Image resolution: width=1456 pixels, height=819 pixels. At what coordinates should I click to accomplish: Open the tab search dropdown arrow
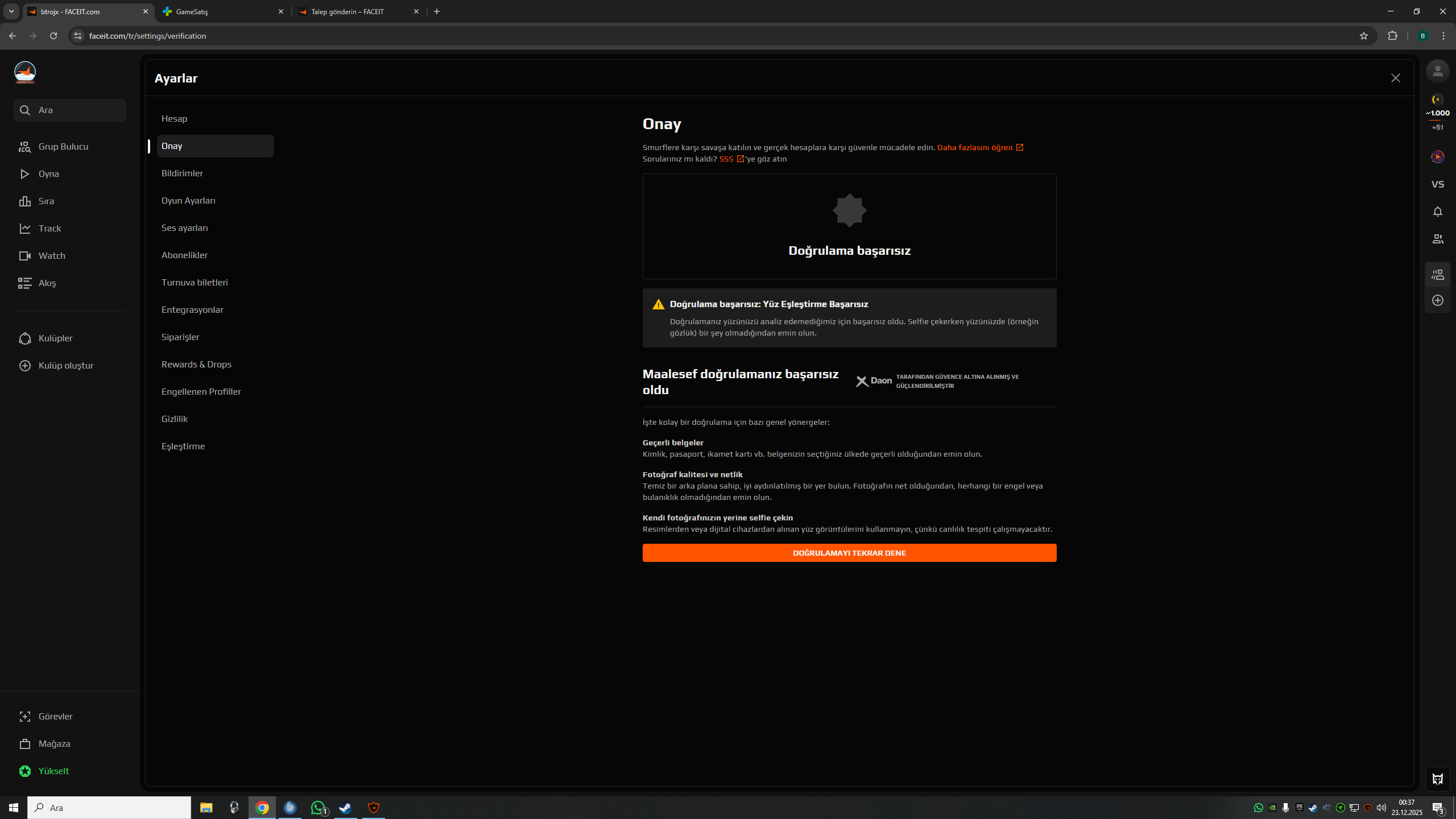point(11,11)
